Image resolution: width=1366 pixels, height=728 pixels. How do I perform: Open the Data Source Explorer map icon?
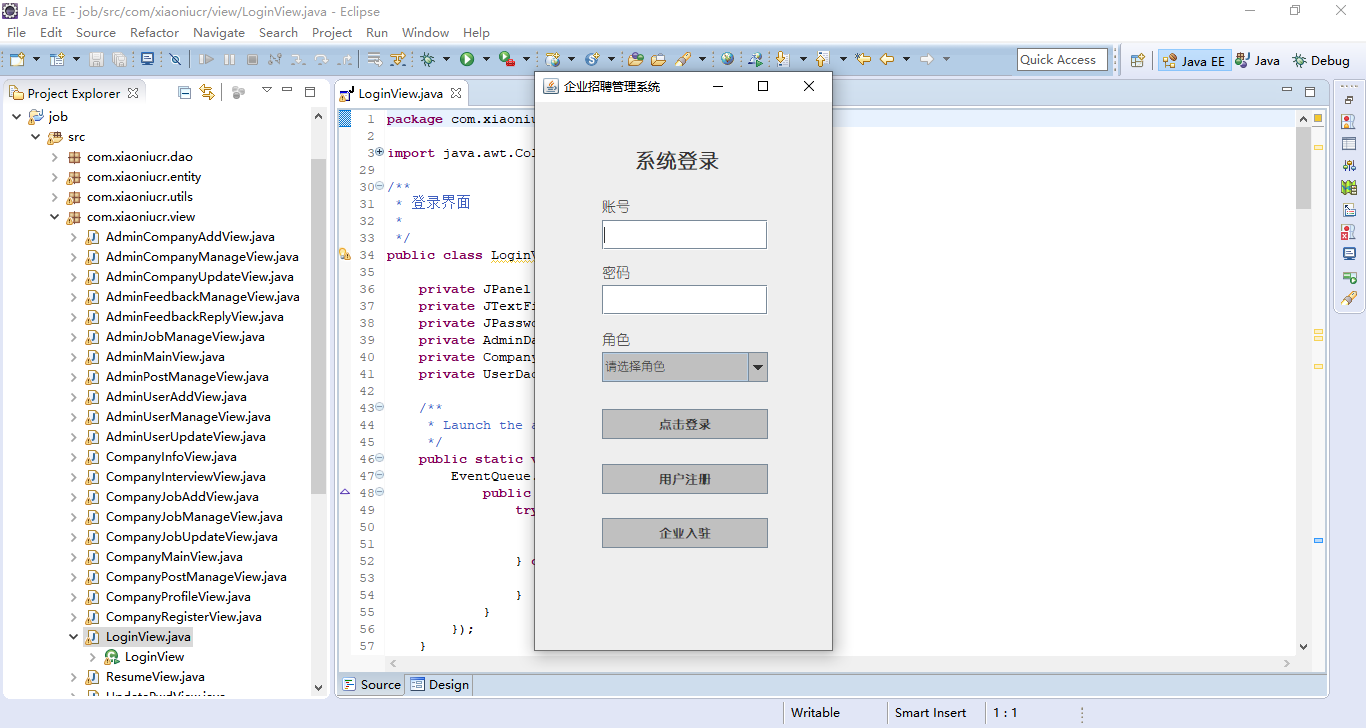pos(1349,187)
